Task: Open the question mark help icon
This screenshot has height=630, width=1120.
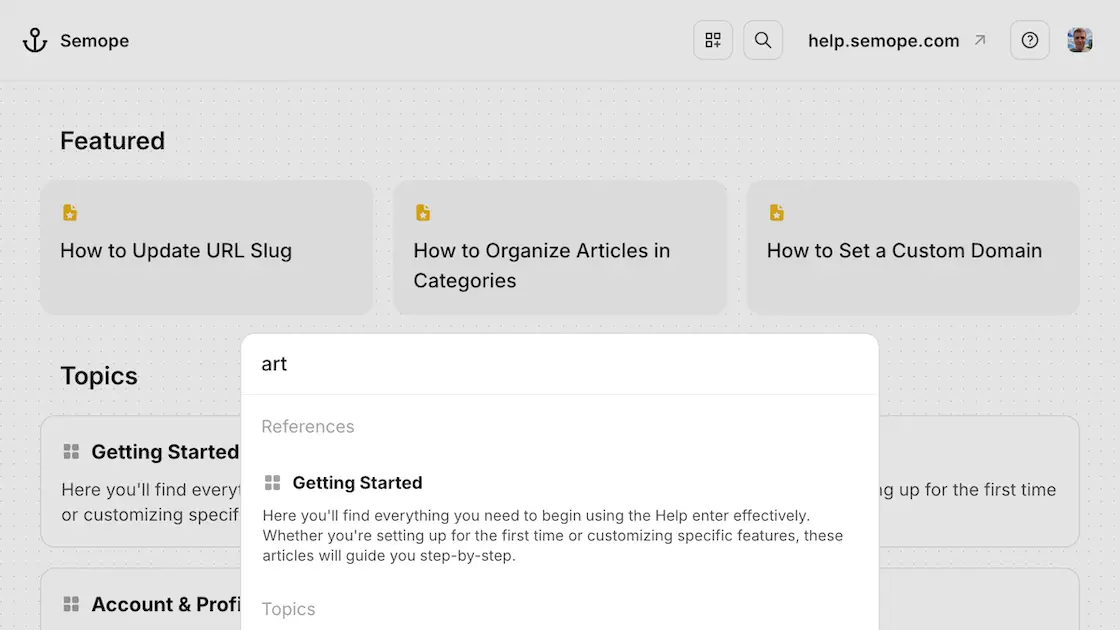Action: point(1030,41)
